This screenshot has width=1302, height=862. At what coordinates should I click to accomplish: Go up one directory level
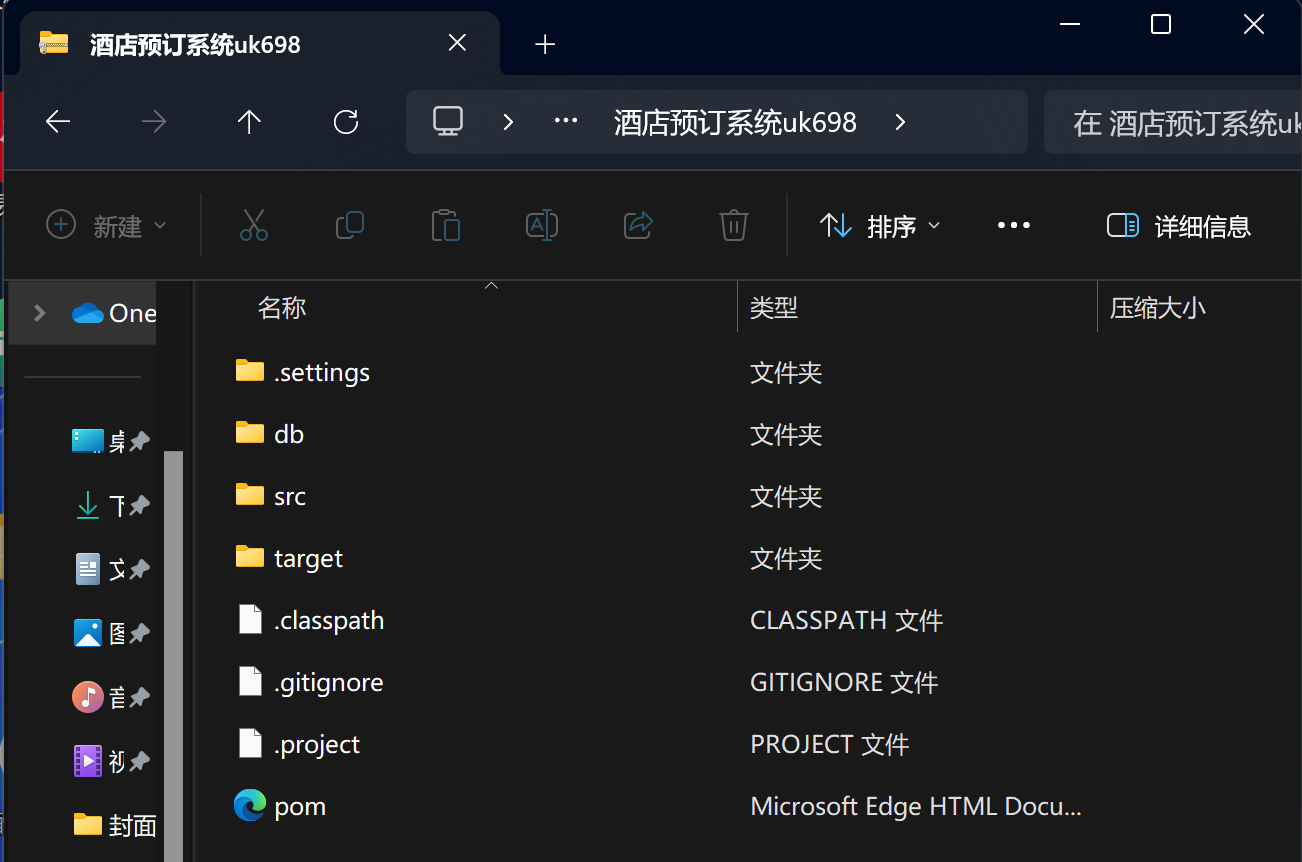[x=249, y=122]
